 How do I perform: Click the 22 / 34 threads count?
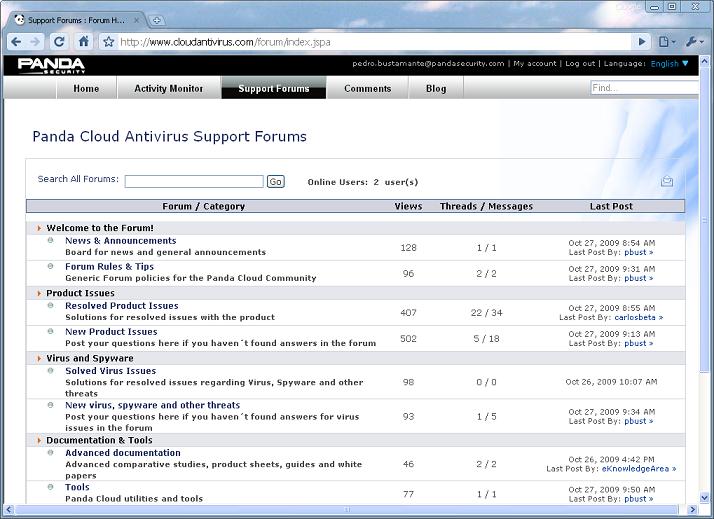tap(486, 313)
